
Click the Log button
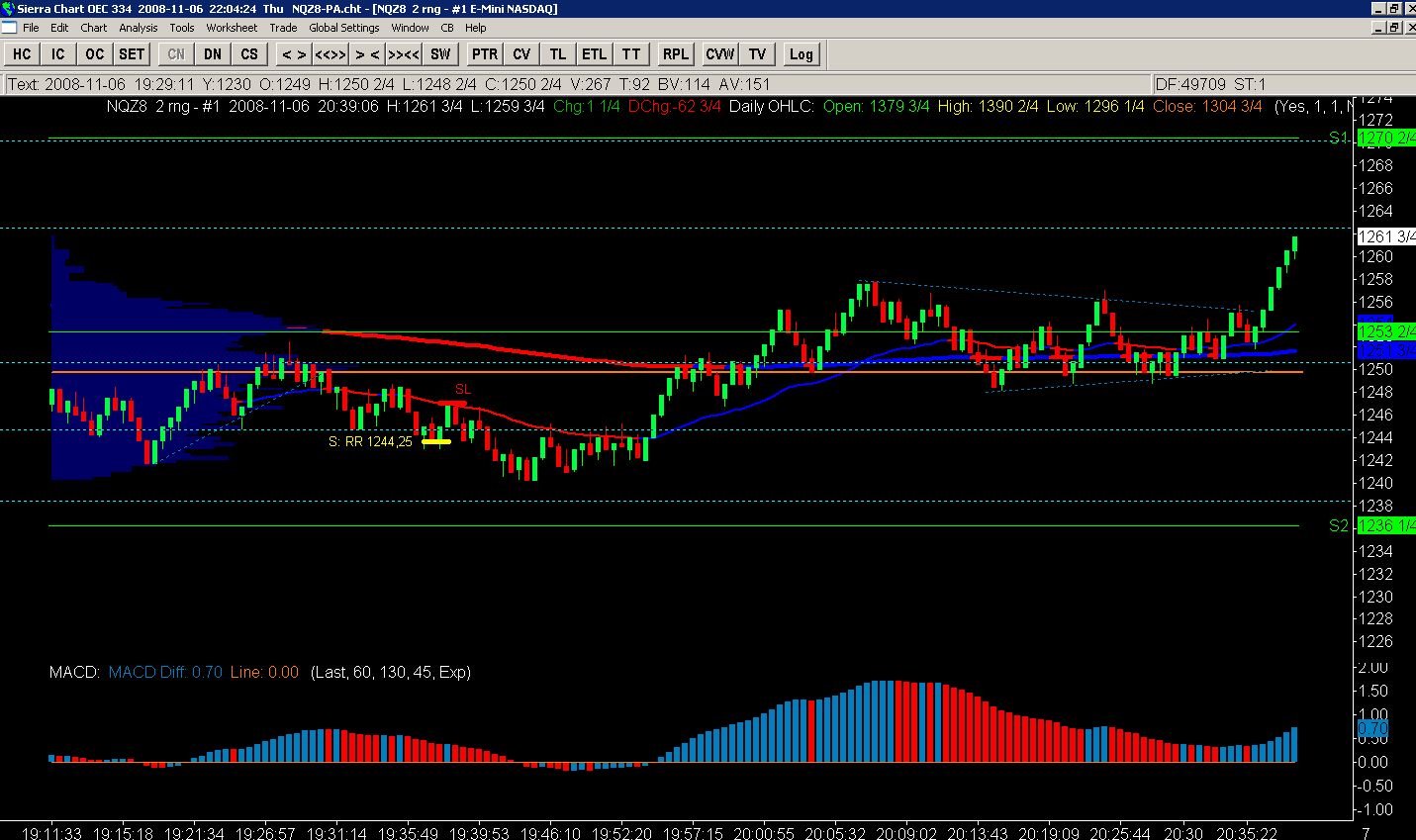[801, 54]
